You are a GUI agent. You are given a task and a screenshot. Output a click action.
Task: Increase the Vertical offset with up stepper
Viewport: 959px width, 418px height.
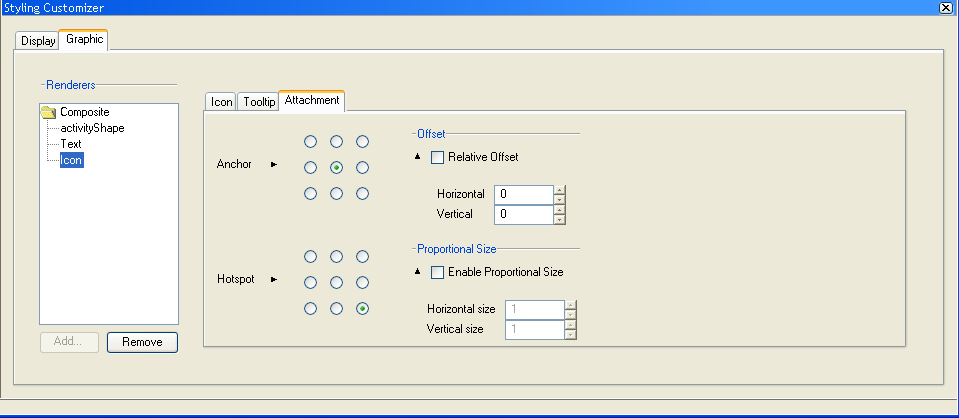(560, 209)
